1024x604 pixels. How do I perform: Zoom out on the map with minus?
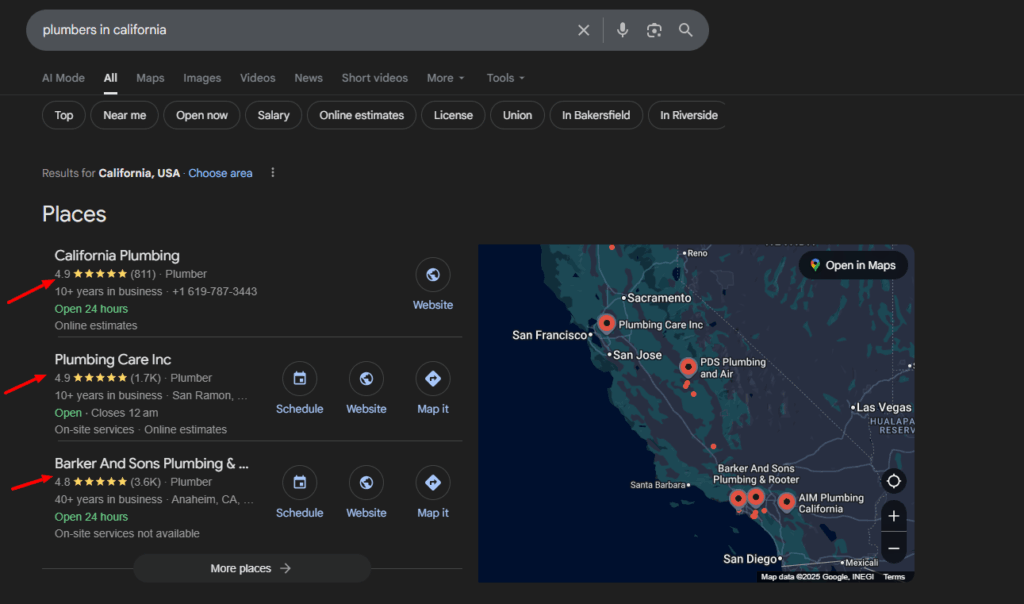pos(893,548)
